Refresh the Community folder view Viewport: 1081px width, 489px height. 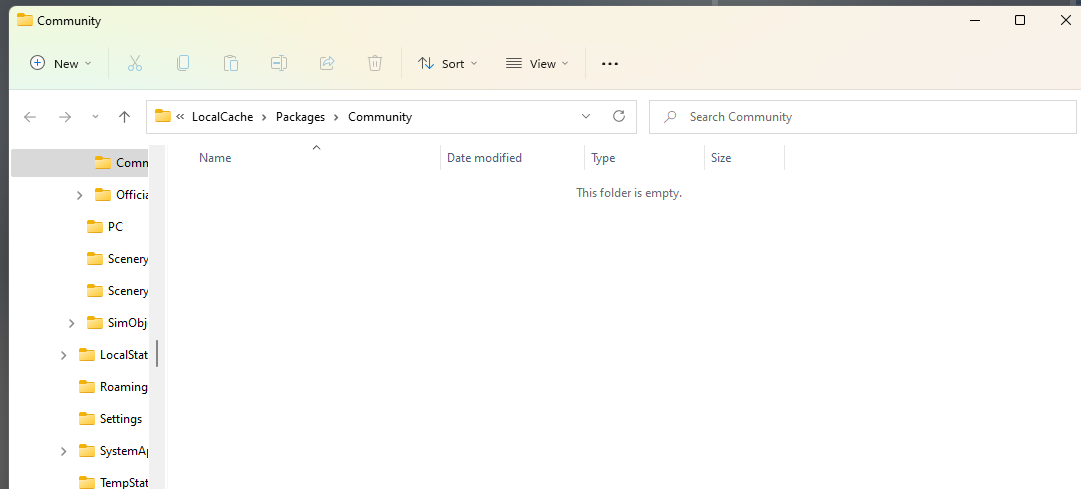point(619,117)
